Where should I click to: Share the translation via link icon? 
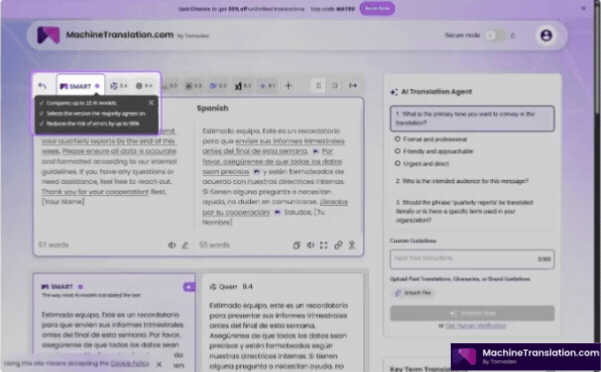tap(338, 245)
